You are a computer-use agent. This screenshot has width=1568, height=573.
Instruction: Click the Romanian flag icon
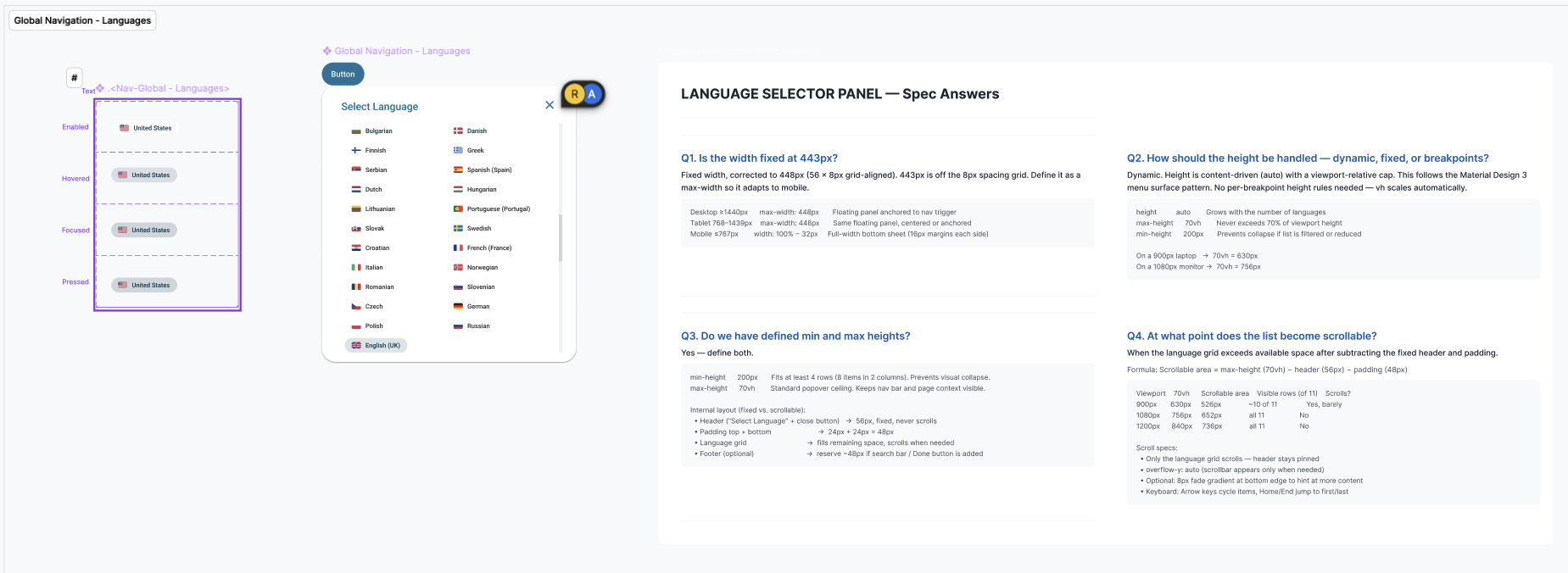pos(356,287)
